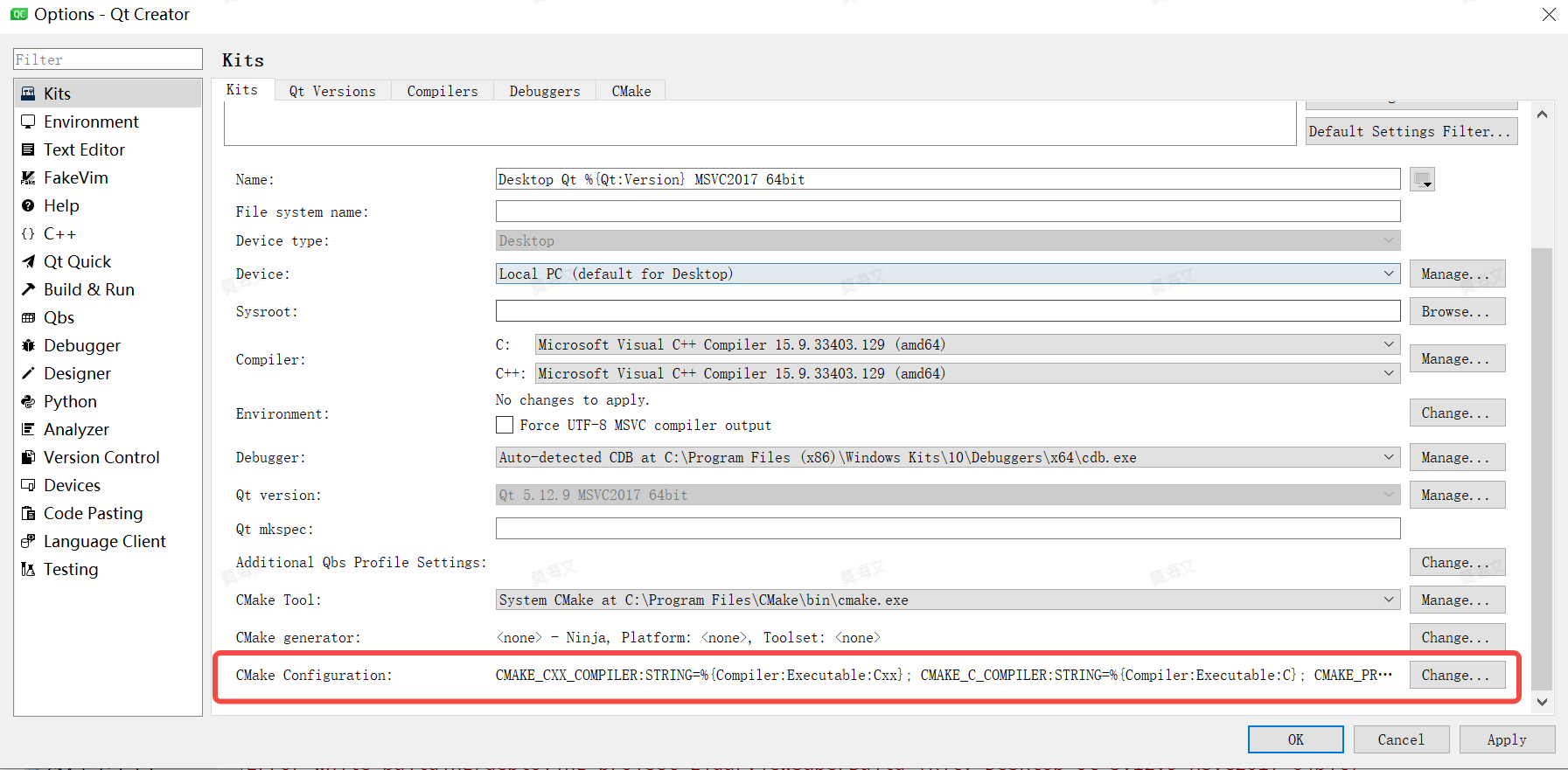Click Change for CMake Configuration
1568x770 pixels.
(x=1456, y=675)
